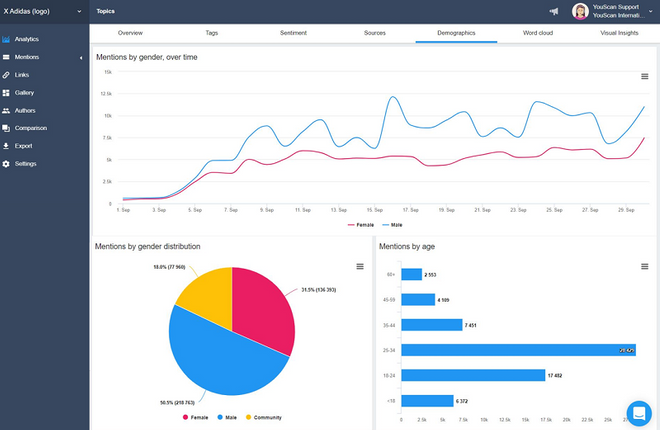Image resolution: width=660 pixels, height=430 pixels.
Task: Click the Links chain icon
Action: click(6, 75)
